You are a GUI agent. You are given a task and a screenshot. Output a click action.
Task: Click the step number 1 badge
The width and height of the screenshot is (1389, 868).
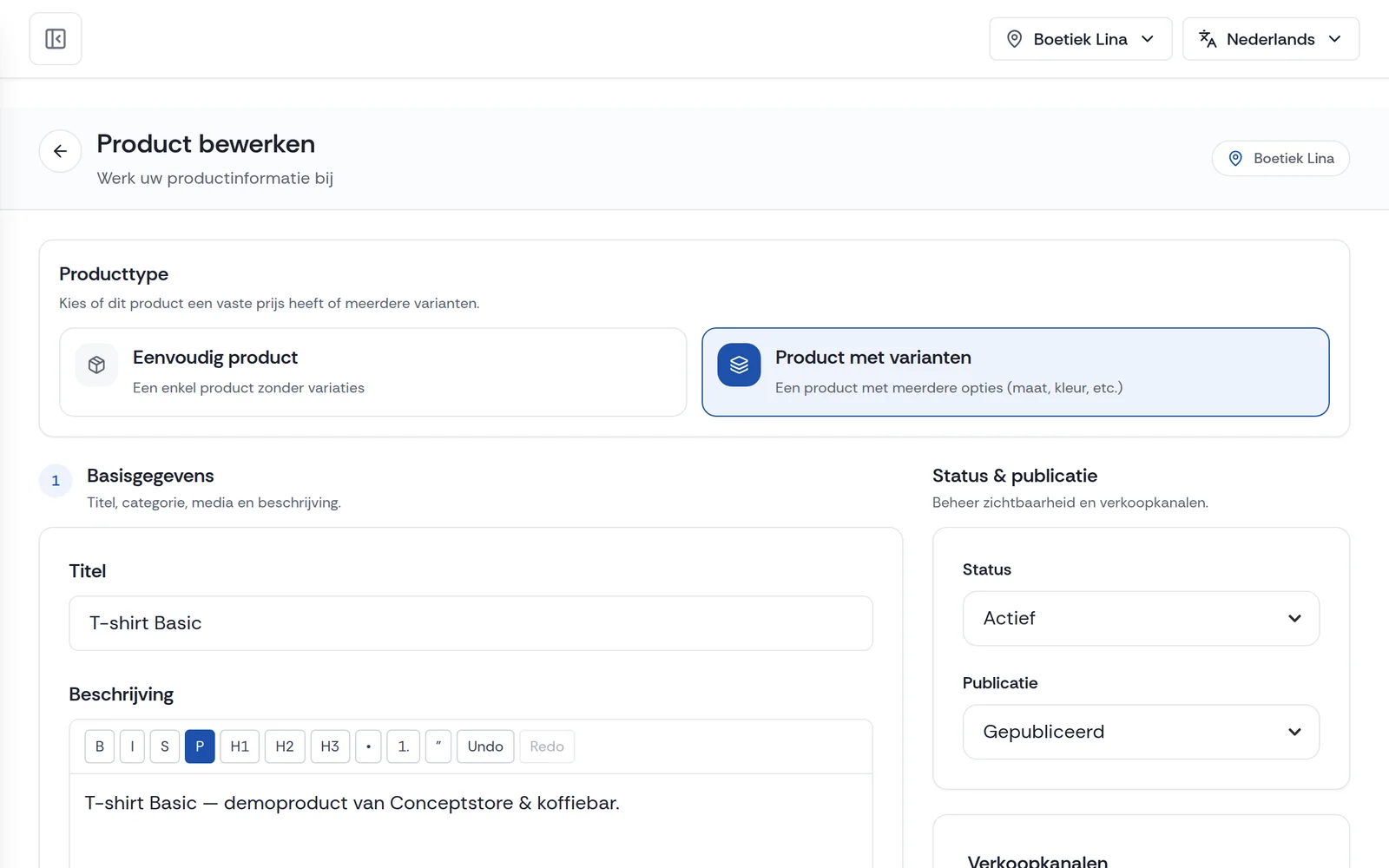click(x=56, y=481)
